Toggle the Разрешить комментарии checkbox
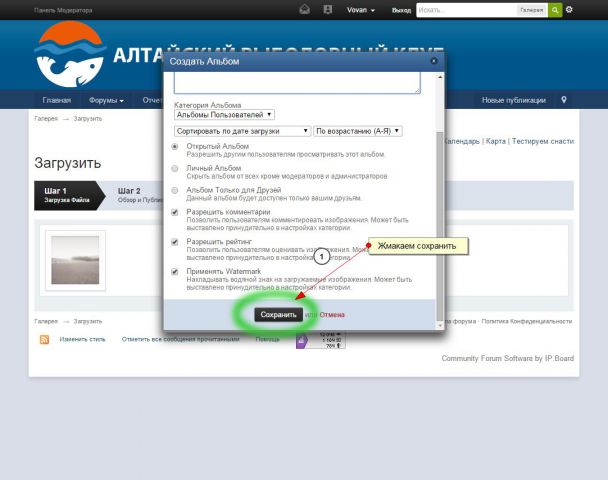This screenshot has height=480, width=608. coord(176,212)
